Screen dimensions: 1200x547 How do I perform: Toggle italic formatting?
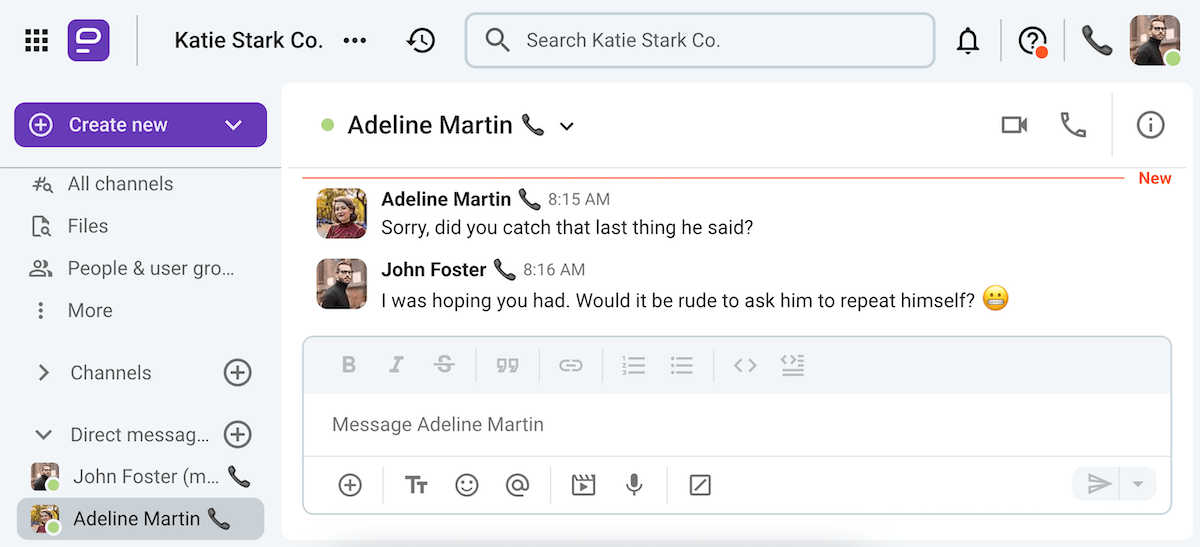coord(396,365)
